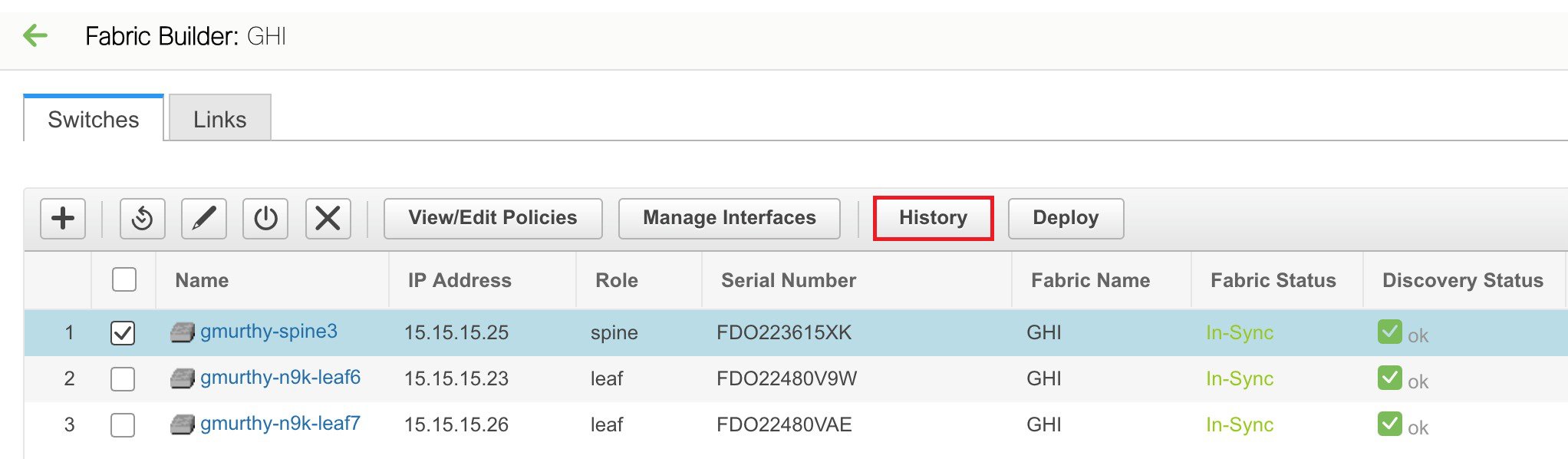Click the power reload switch icon
Screen dimensions: 1568x459
(265, 219)
